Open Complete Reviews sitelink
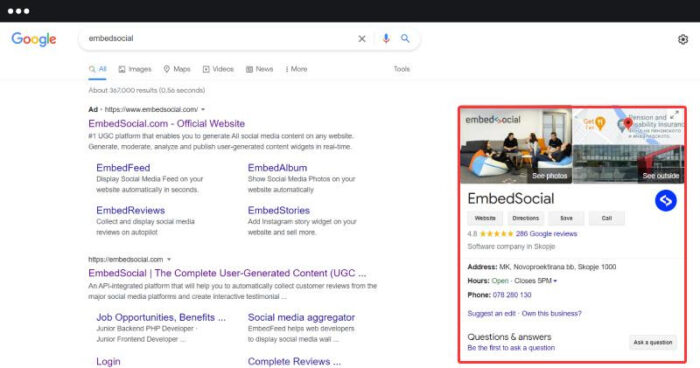This screenshot has height=368, width=700. pos(294,361)
